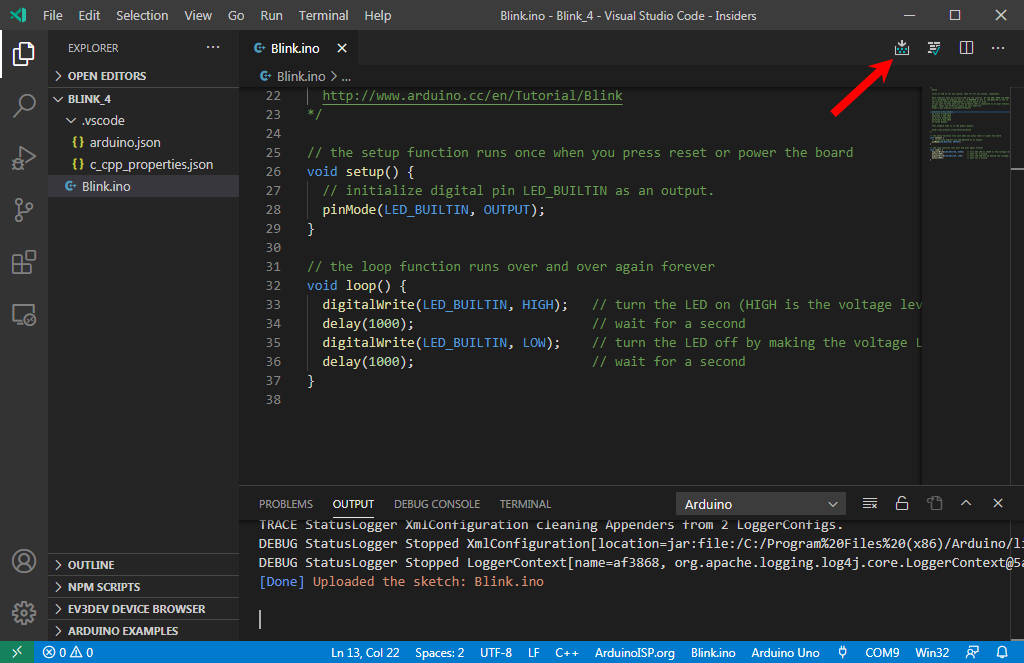Open the Terminal menu
This screenshot has width=1024, height=663.
pyautogui.click(x=322, y=15)
